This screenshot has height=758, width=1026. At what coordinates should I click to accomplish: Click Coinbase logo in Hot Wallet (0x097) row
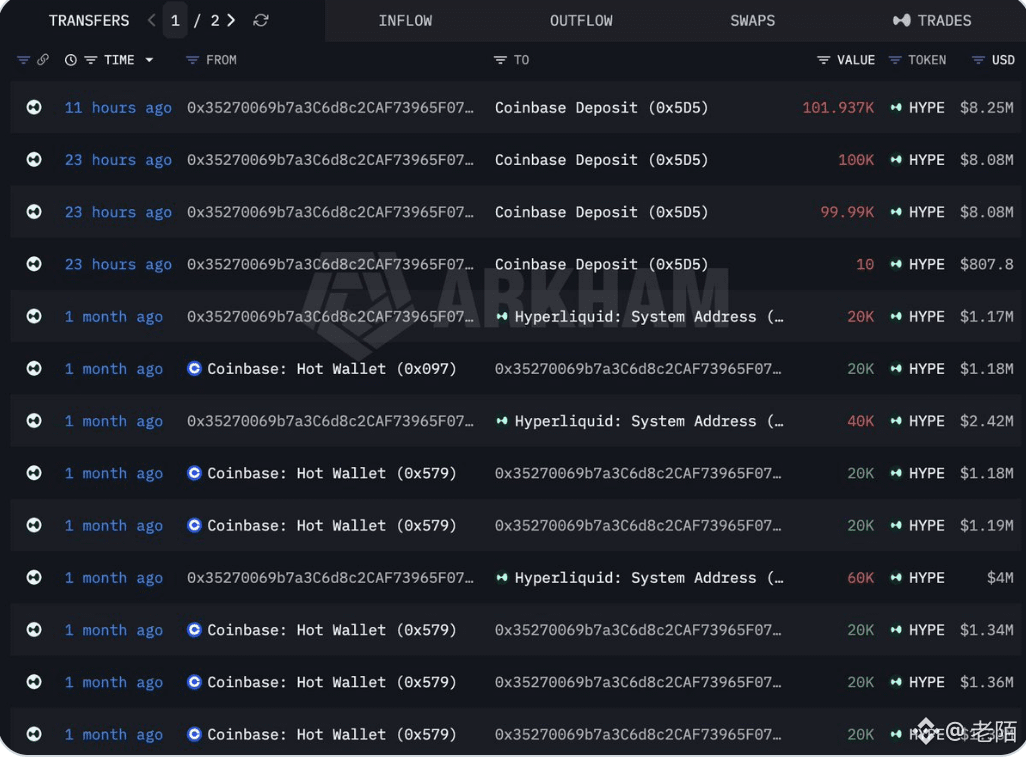pyautogui.click(x=194, y=369)
